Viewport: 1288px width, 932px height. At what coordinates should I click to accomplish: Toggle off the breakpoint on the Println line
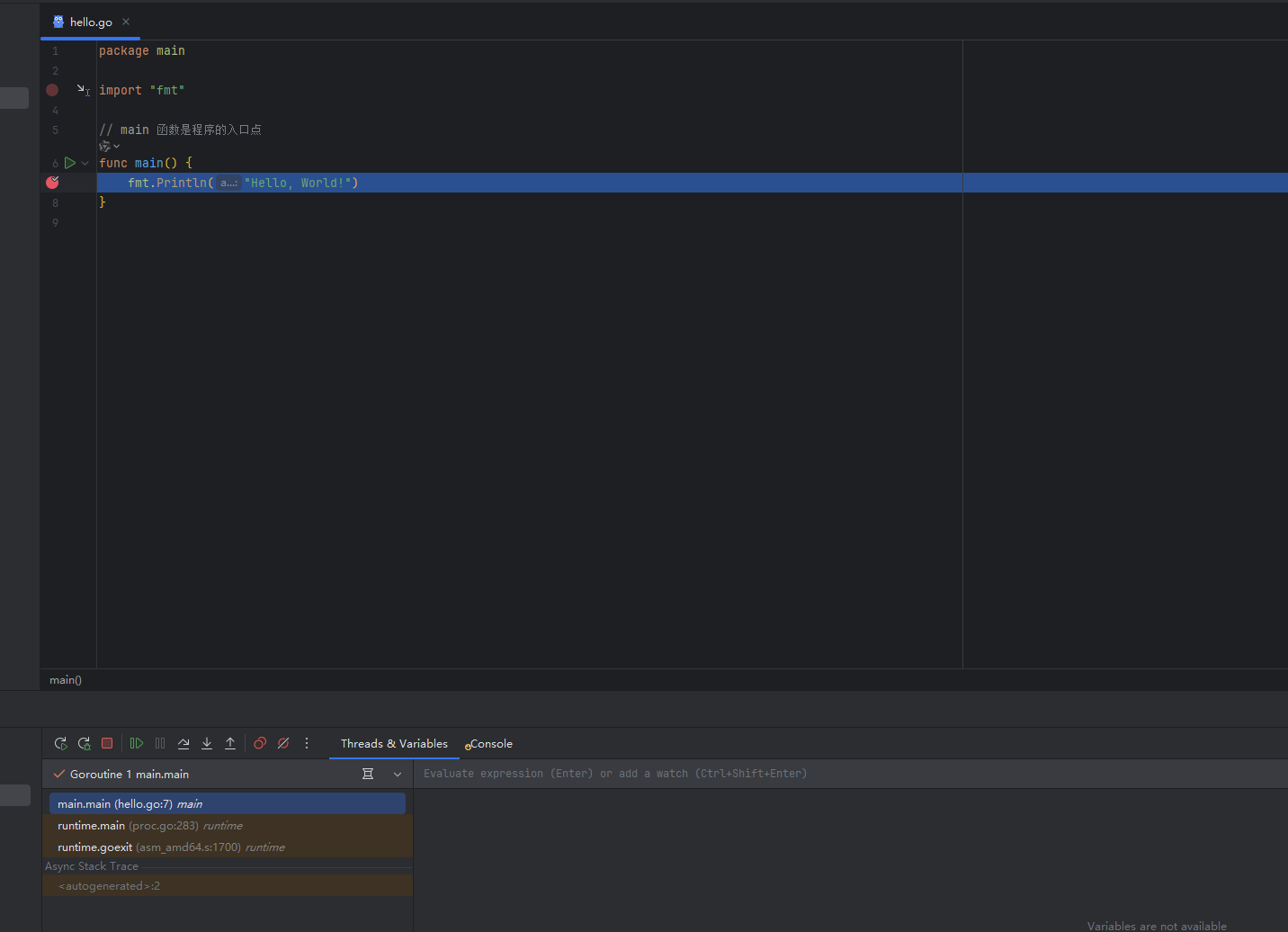pyautogui.click(x=52, y=183)
